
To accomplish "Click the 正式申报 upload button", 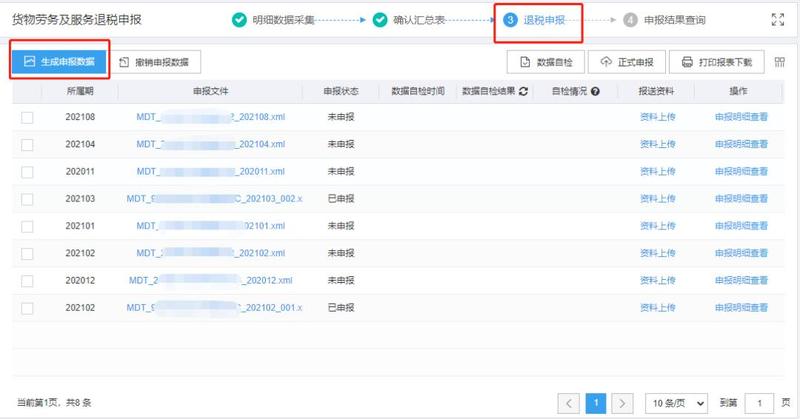I will coord(626,62).
